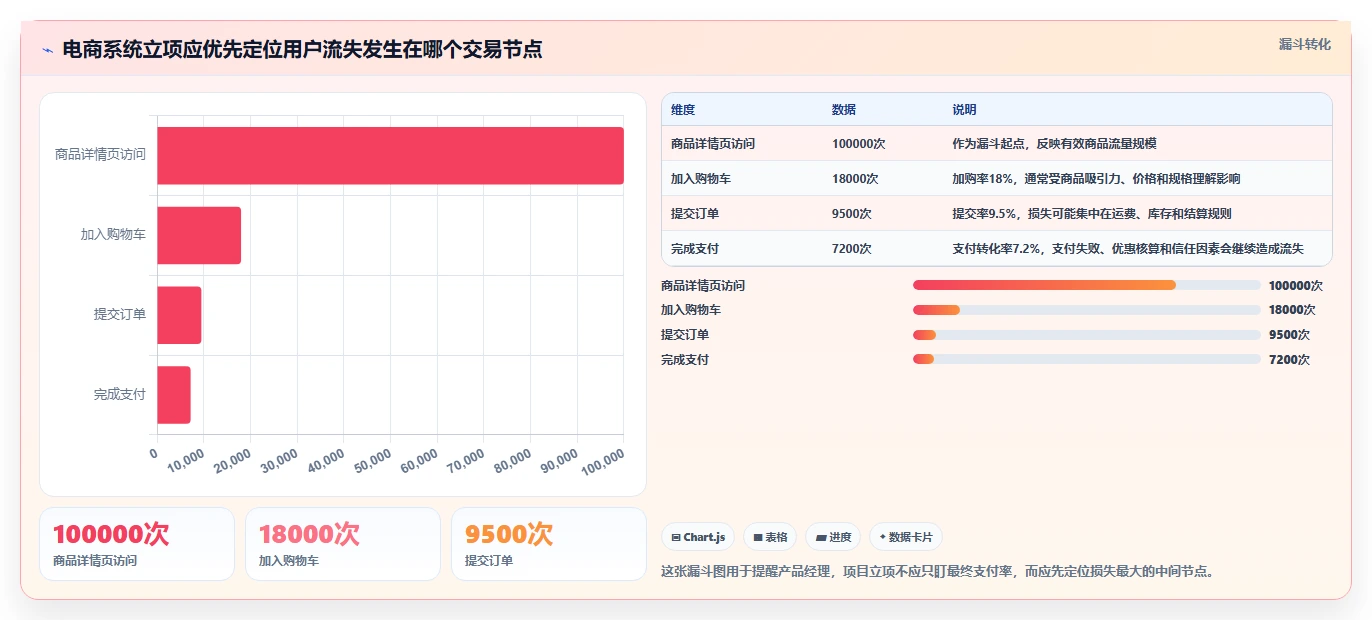
Task: Click 100000次 value beside progress bar
Action: [x=1295, y=285]
